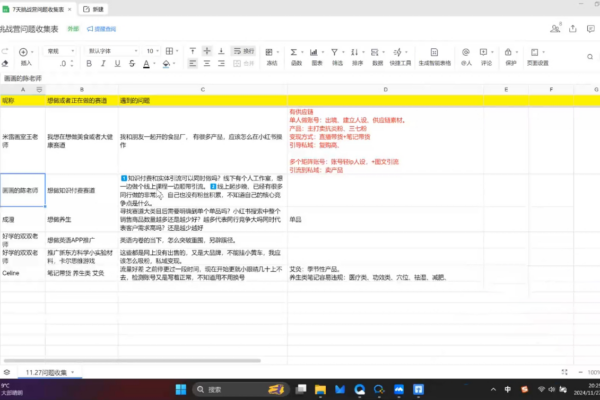600x400 pixels.
Task: Click the 筛选 filter funnel icon
Action: click(334, 52)
